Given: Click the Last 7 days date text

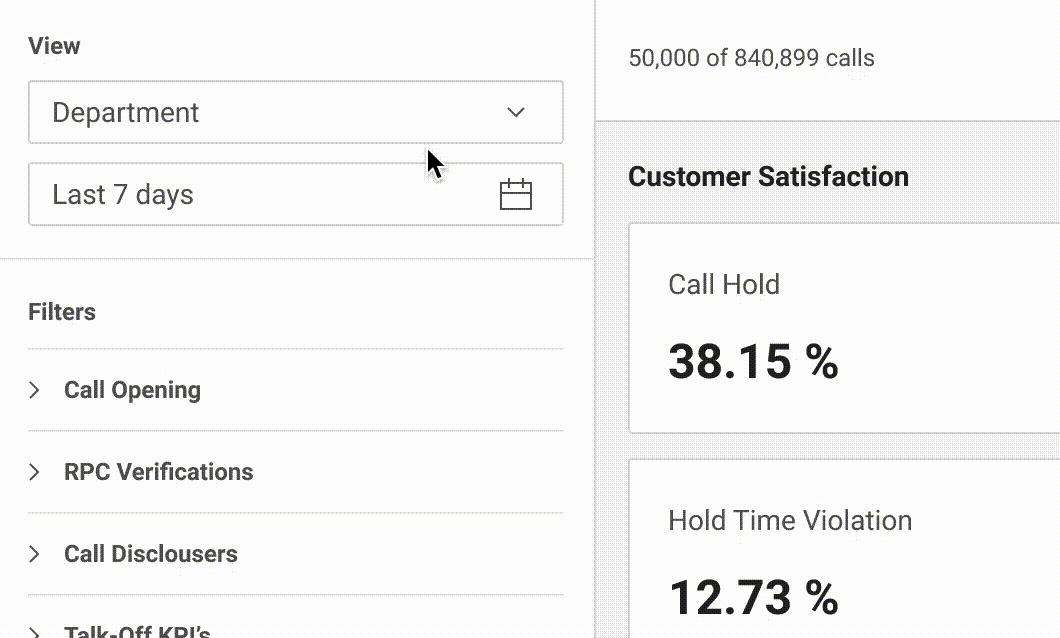Looking at the screenshot, I should (x=123, y=195).
